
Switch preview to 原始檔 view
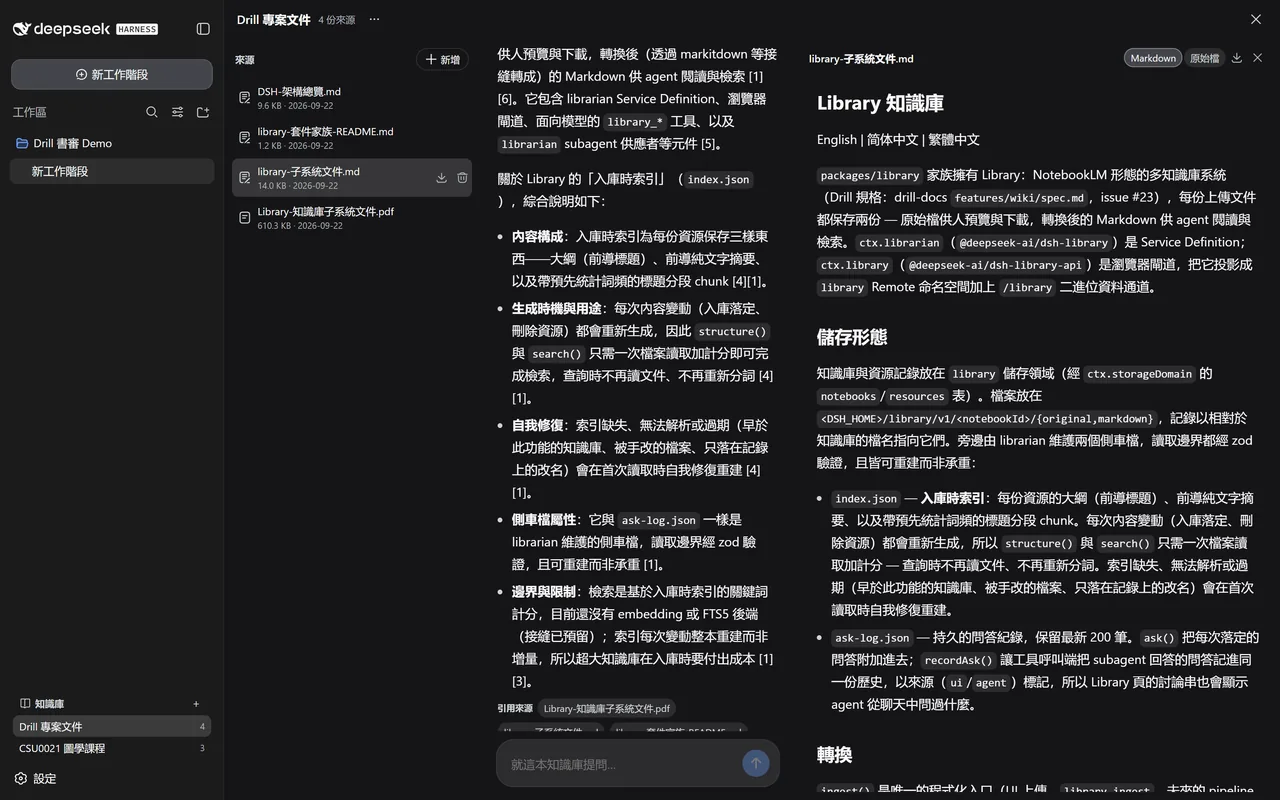pos(1204,58)
